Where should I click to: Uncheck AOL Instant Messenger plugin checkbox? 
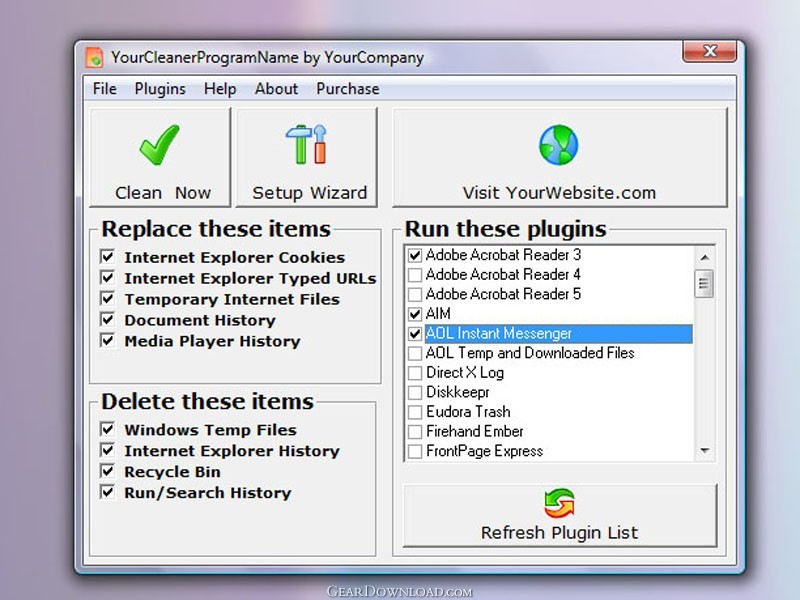[415, 334]
